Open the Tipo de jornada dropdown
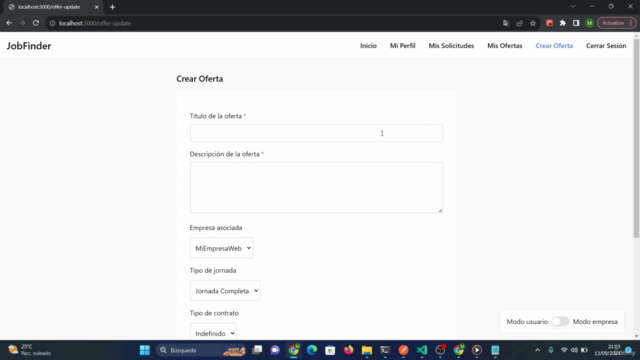Viewport: 640px width, 360px height. tap(225, 291)
